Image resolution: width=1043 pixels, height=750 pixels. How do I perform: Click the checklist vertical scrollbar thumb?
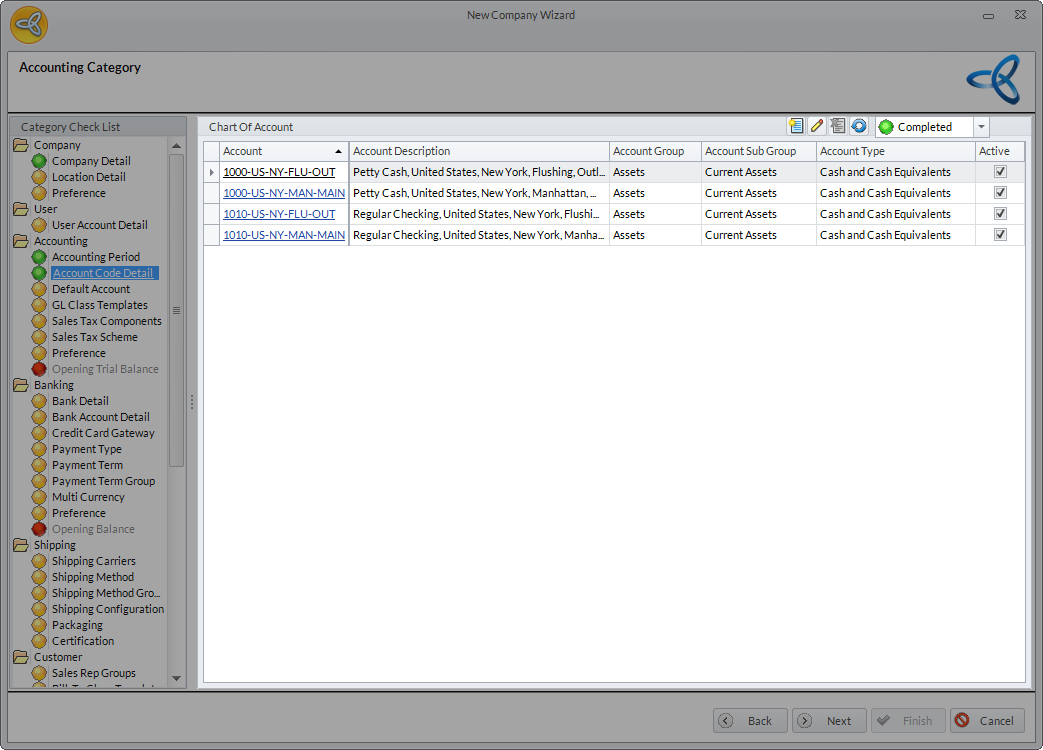pyautogui.click(x=177, y=310)
